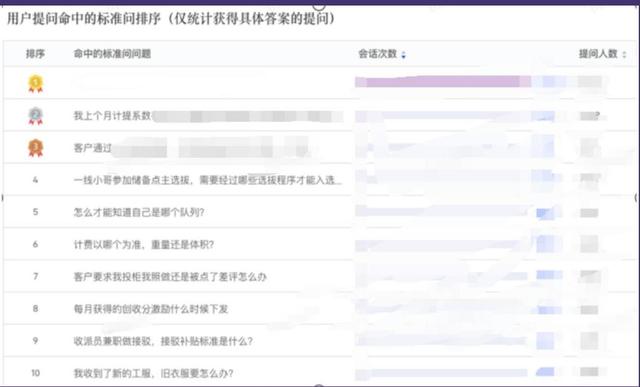Select question starting with 客户通过

point(93,148)
